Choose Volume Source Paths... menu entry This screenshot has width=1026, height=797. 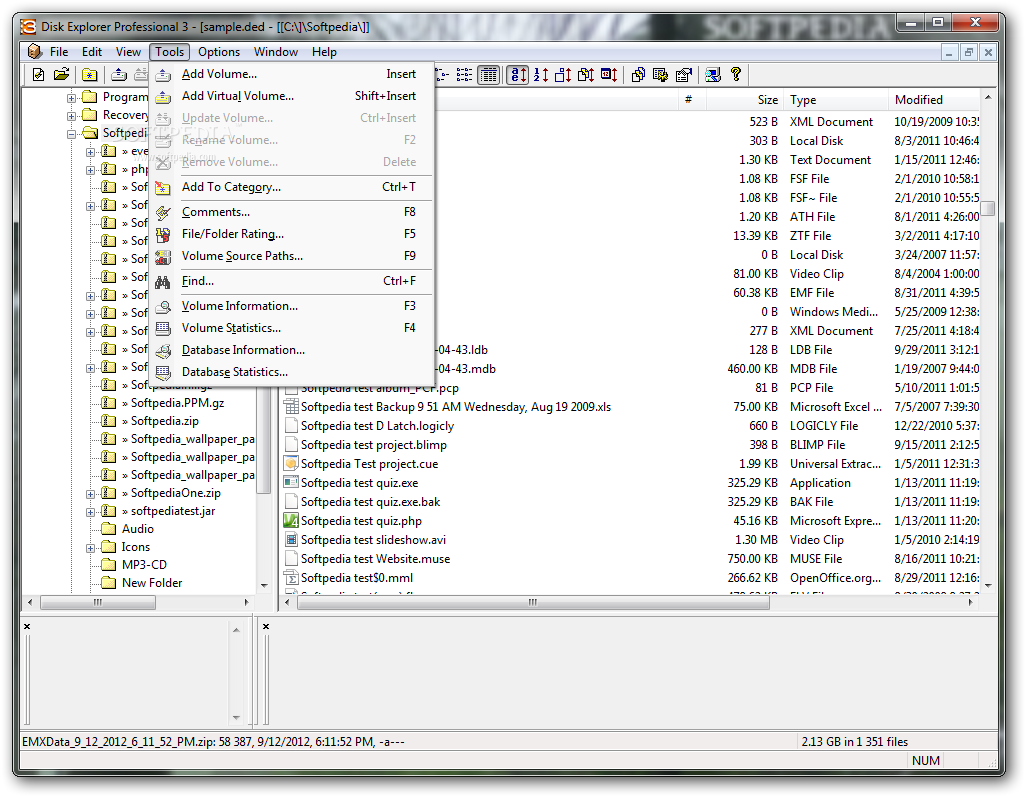coord(292,256)
